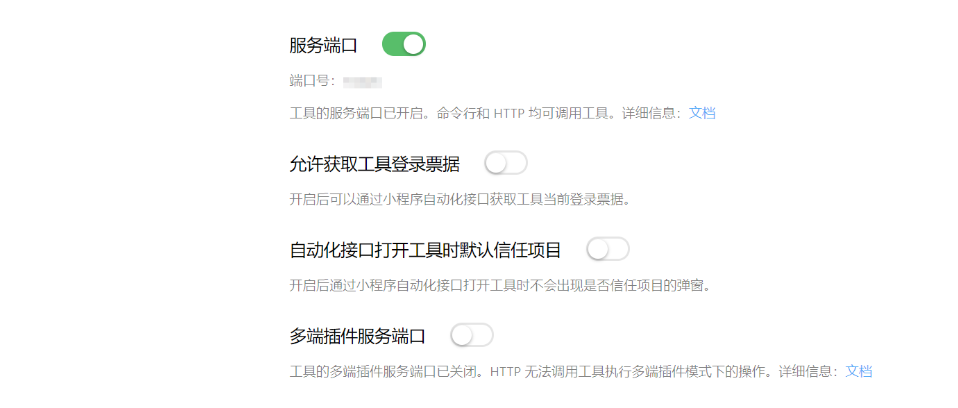Viewport: 958px width, 408px height.
Task: Enable the 允许获取工具登录票据 toggle
Action: click(505, 163)
